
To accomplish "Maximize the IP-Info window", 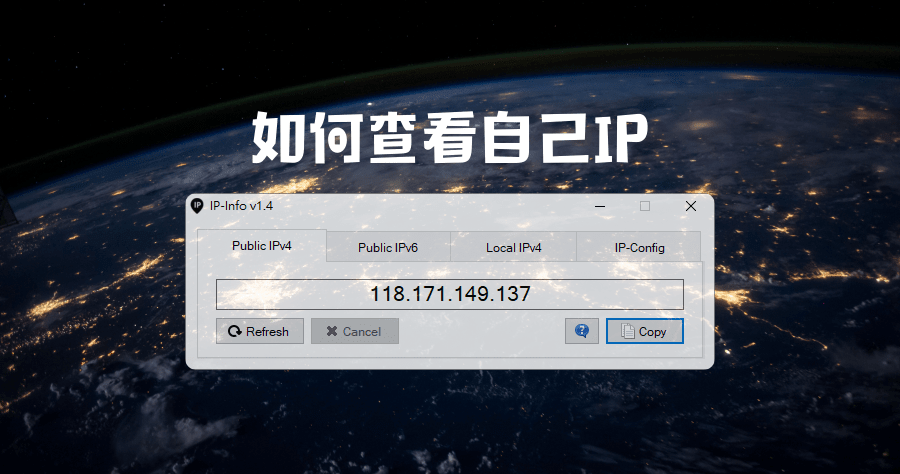I will click(x=645, y=206).
